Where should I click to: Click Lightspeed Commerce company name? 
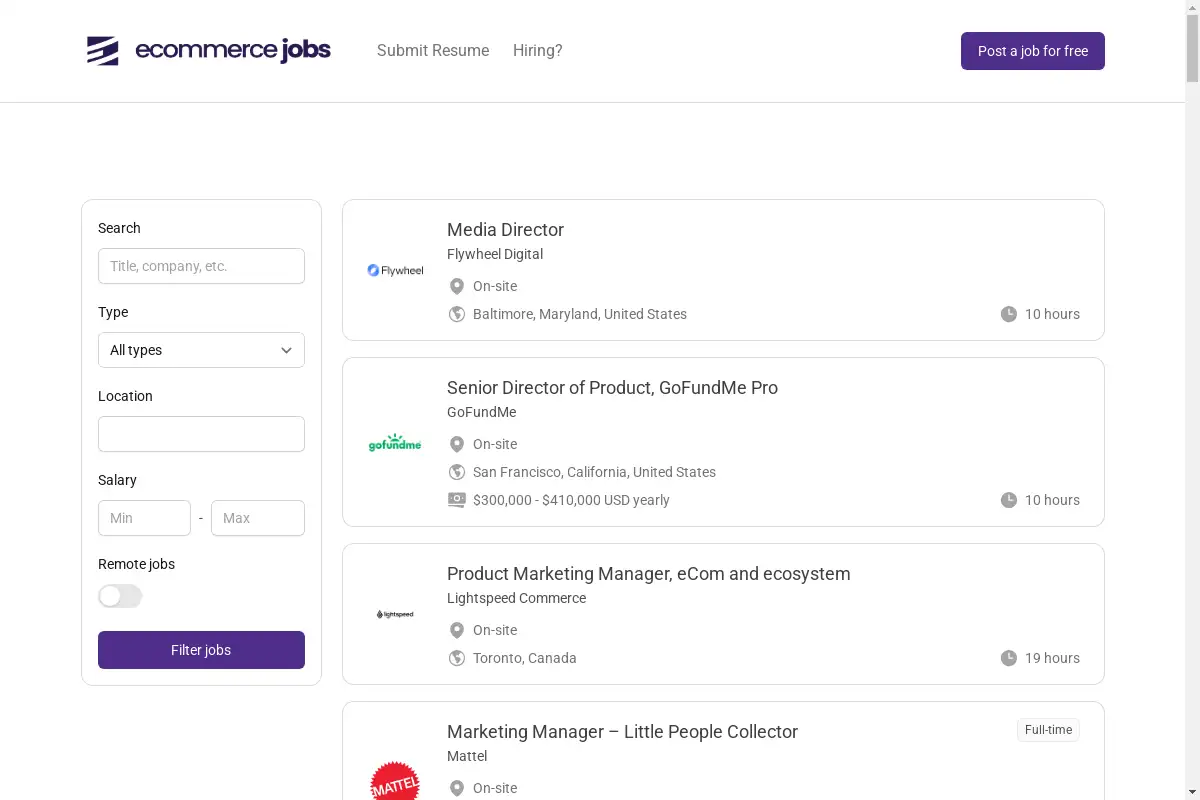tap(516, 598)
